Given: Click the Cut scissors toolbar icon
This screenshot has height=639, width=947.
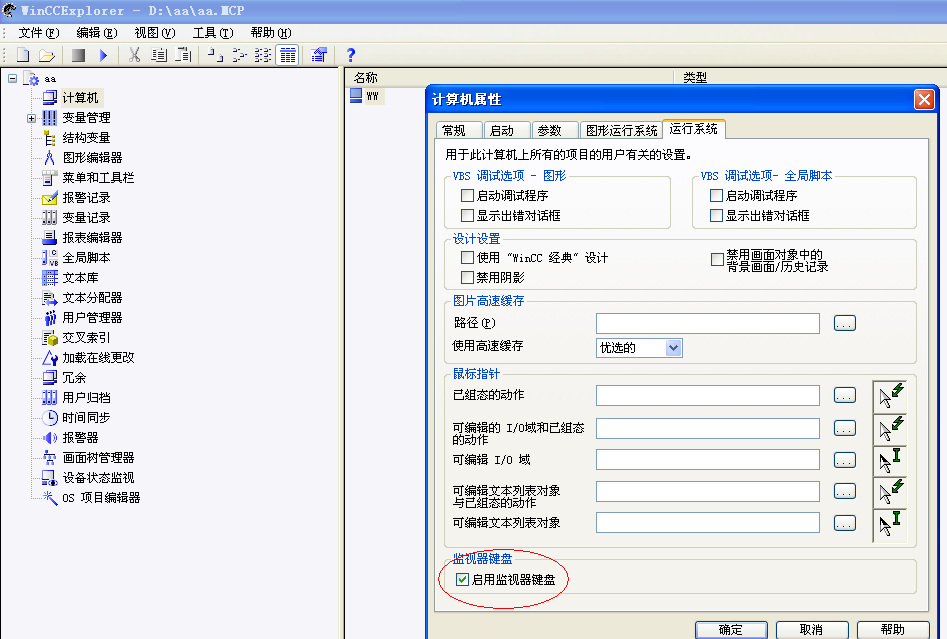Looking at the screenshot, I should coord(135,55).
